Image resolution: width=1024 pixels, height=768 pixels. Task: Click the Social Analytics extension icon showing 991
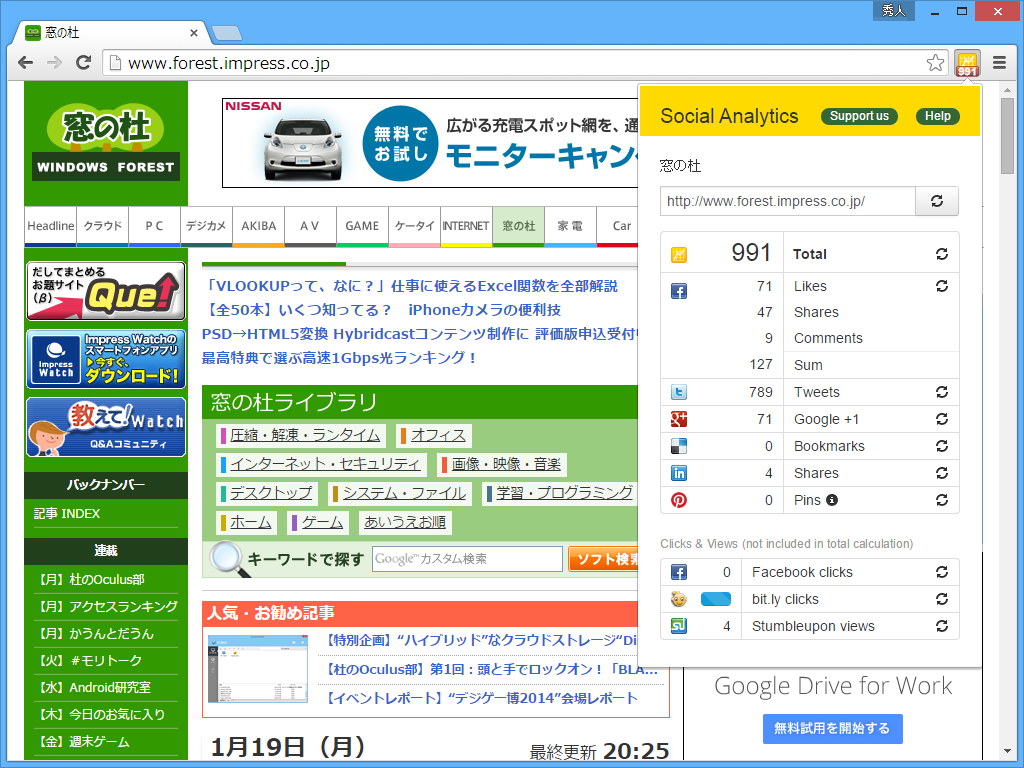(x=966, y=62)
